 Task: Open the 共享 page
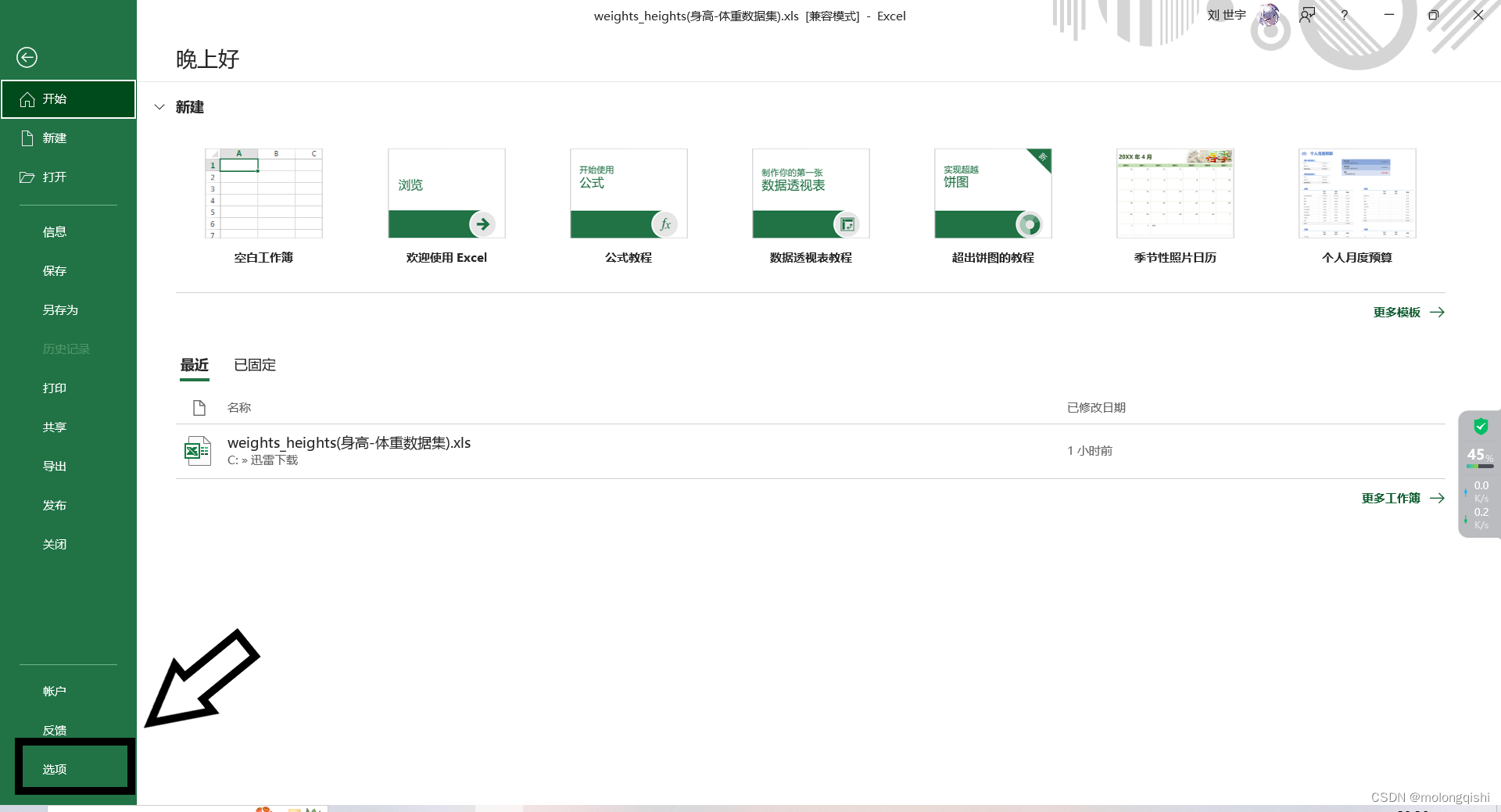68,427
